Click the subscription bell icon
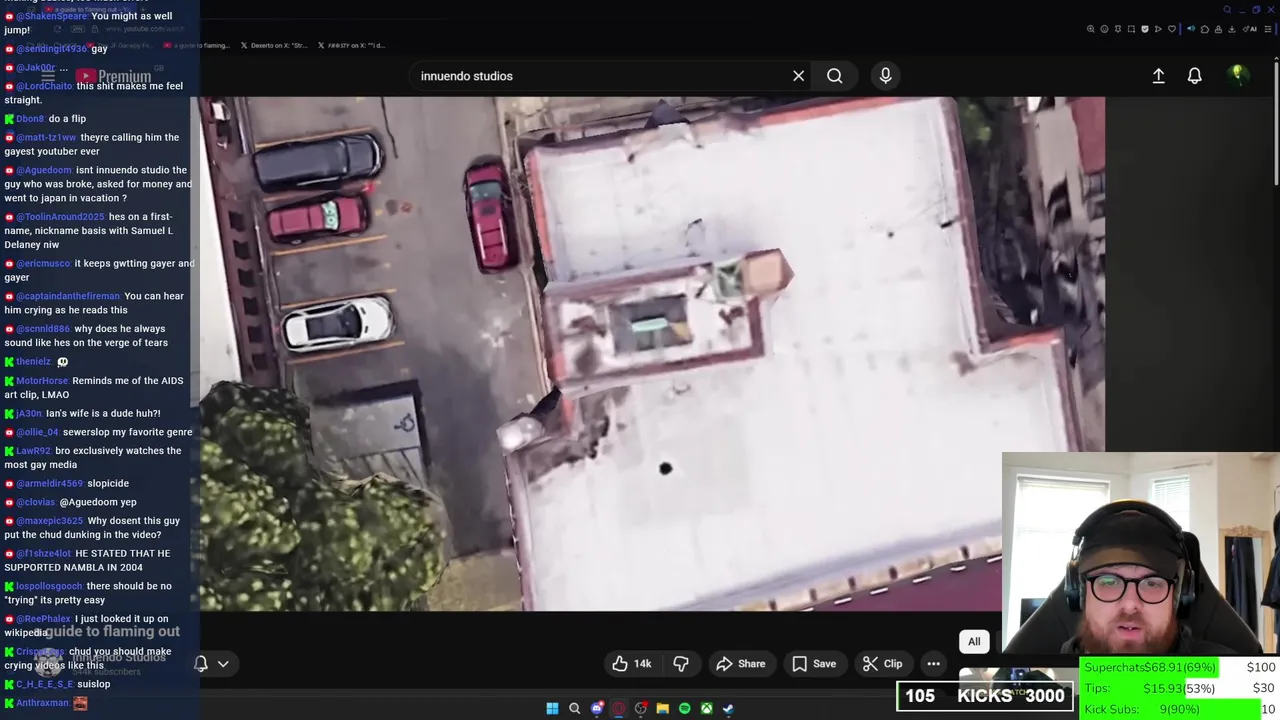This screenshot has height=720, width=1280. point(201,664)
